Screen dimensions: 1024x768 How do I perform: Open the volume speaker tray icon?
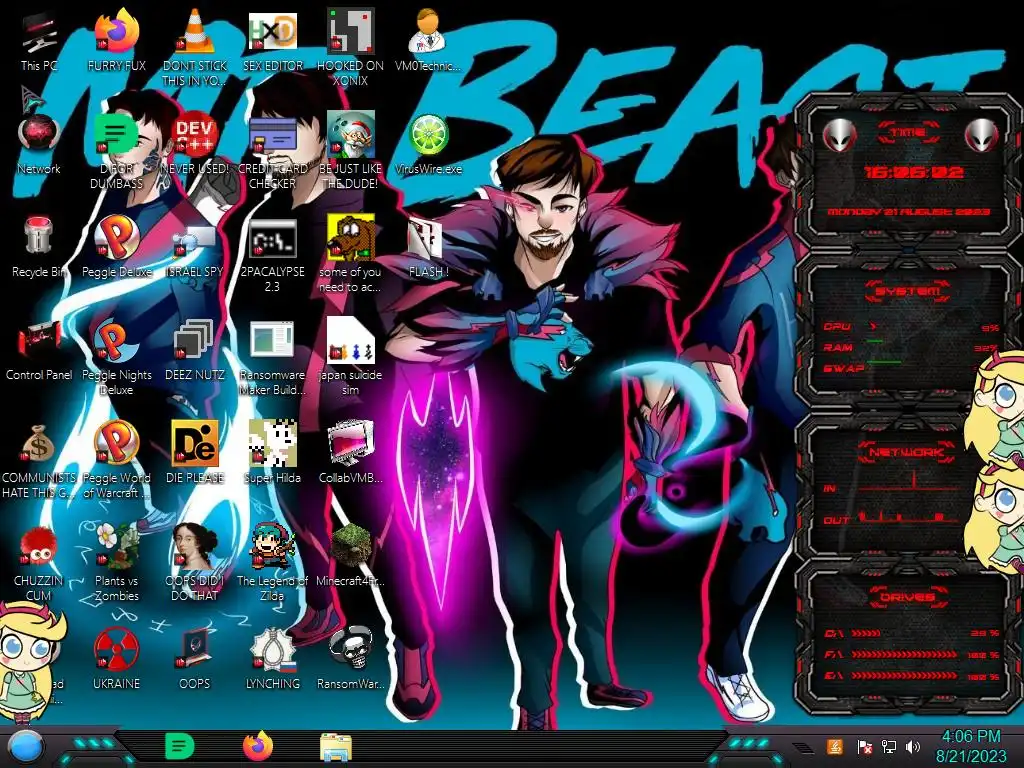click(x=912, y=746)
